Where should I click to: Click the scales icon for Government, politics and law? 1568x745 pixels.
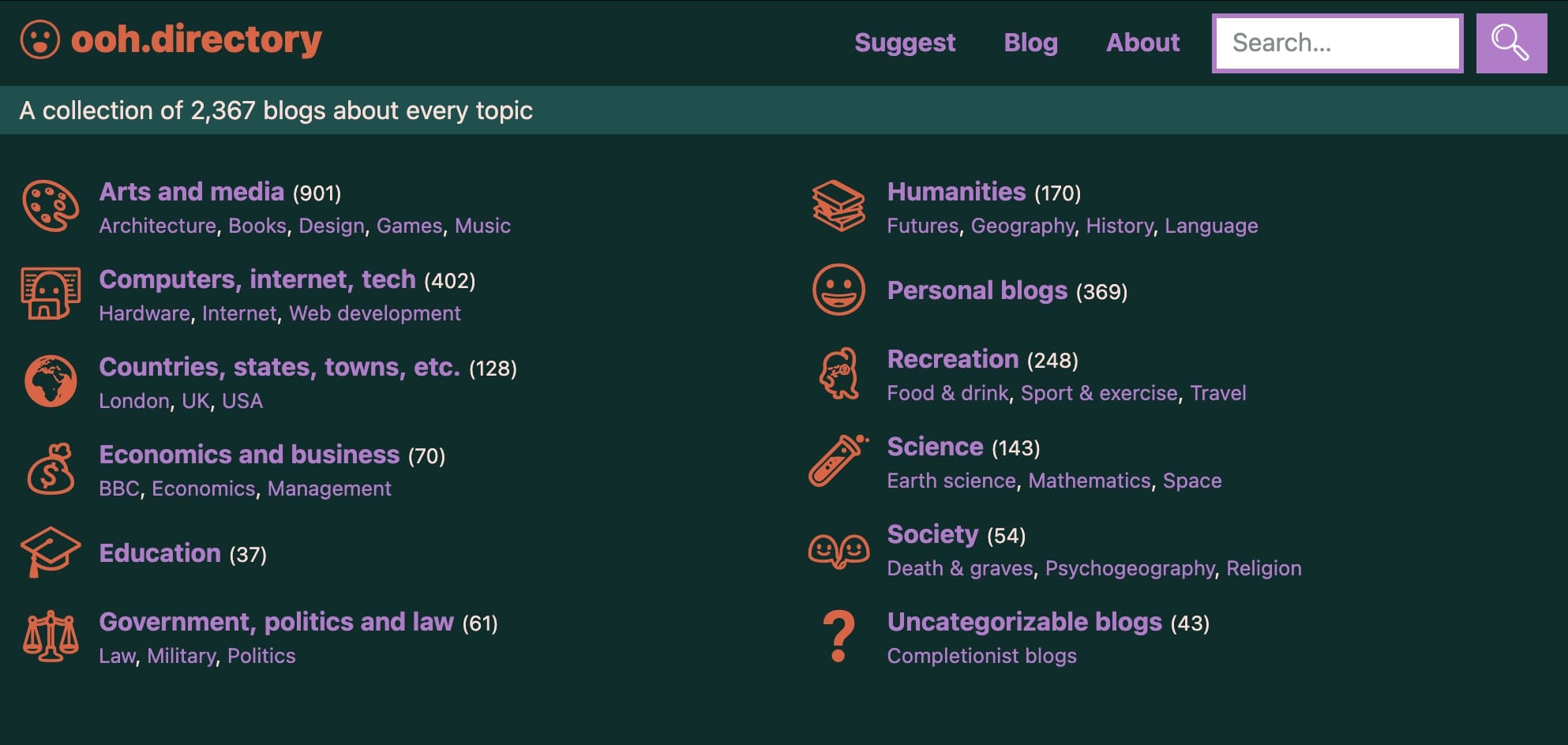click(x=49, y=637)
